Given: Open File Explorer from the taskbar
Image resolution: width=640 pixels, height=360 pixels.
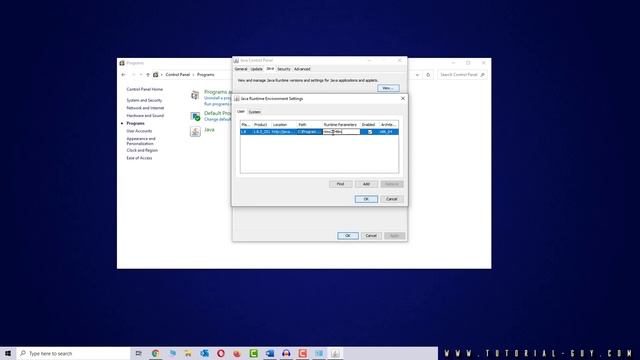Looking at the screenshot, I should [188, 353].
